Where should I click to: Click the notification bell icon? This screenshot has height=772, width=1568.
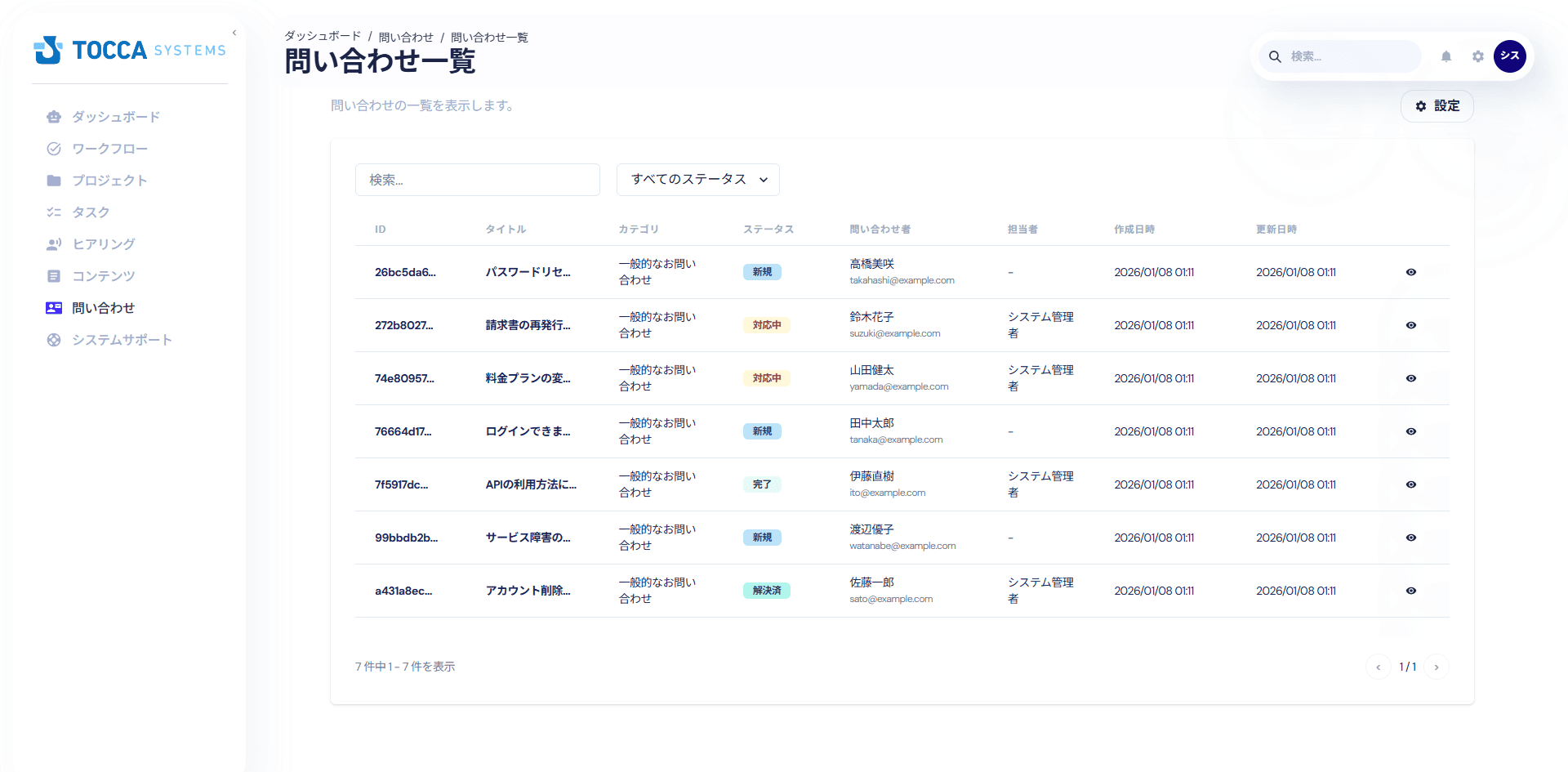coord(1445,56)
